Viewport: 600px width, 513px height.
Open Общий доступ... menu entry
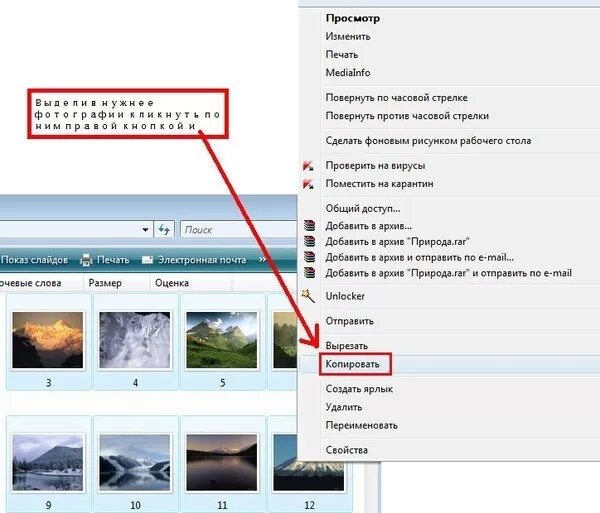(x=363, y=208)
